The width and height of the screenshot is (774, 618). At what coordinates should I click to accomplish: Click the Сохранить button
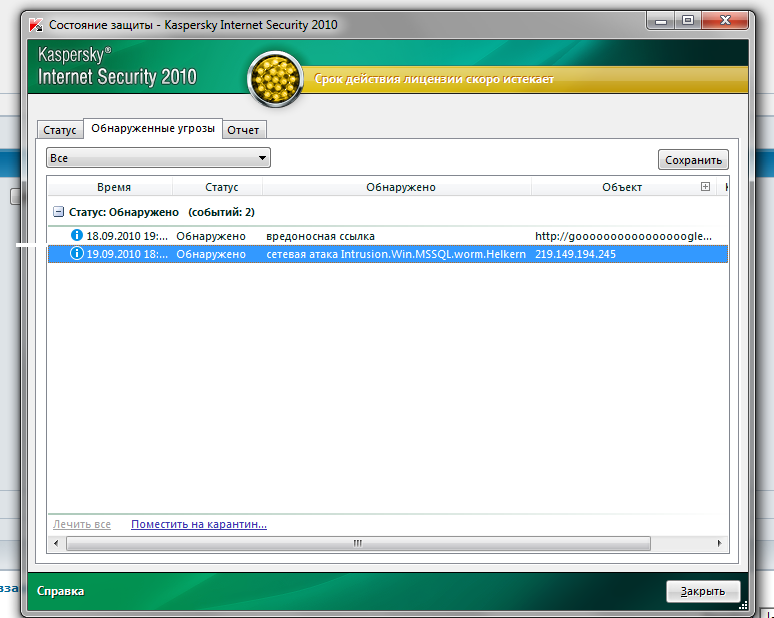693,160
